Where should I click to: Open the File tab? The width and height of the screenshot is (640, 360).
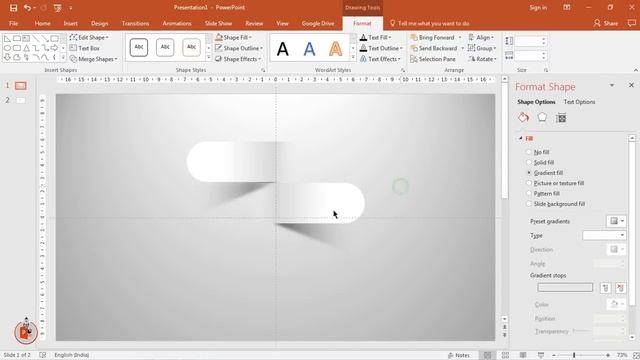13,23
